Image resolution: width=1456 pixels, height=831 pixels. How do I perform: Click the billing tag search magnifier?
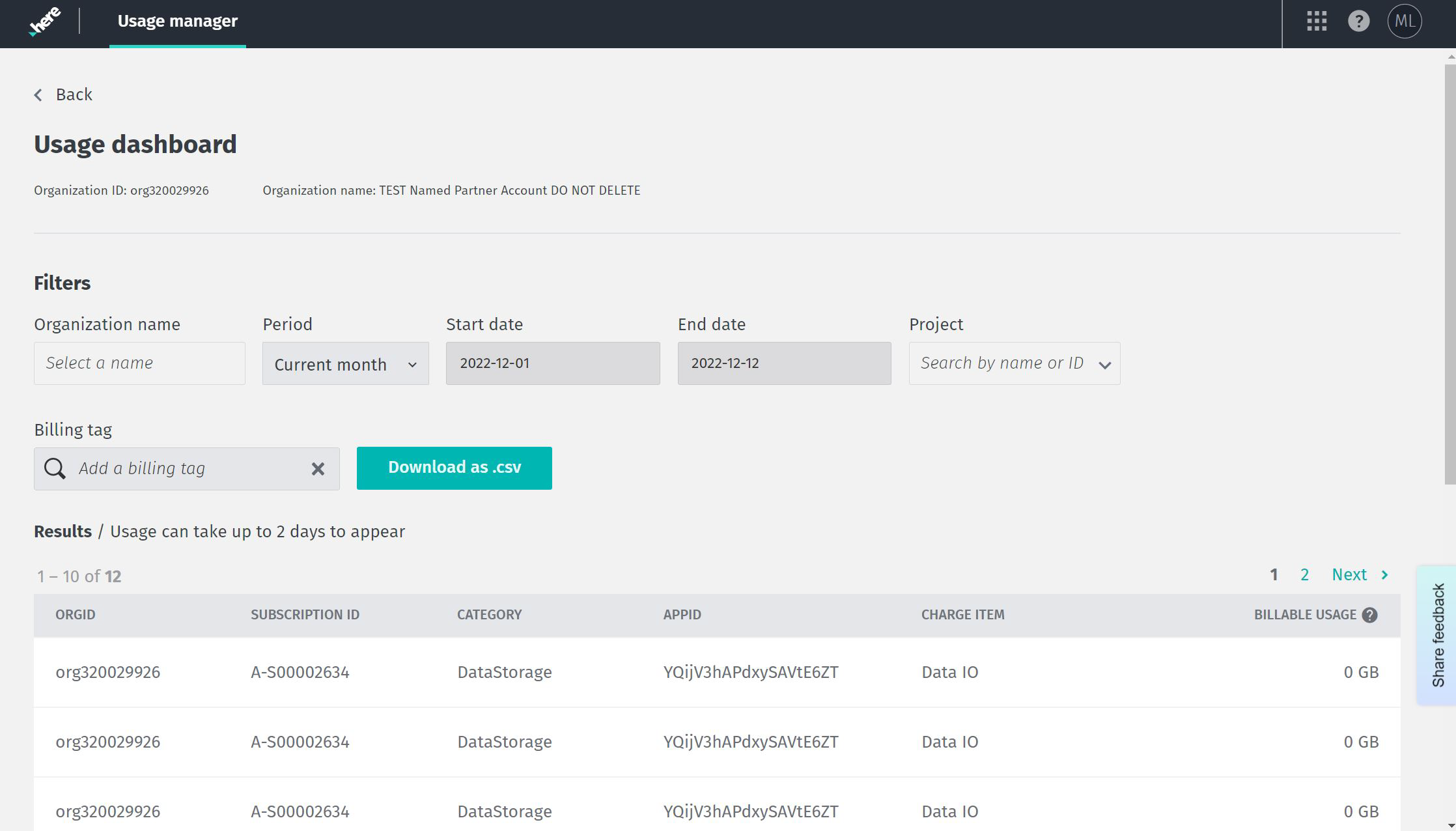tap(55, 468)
